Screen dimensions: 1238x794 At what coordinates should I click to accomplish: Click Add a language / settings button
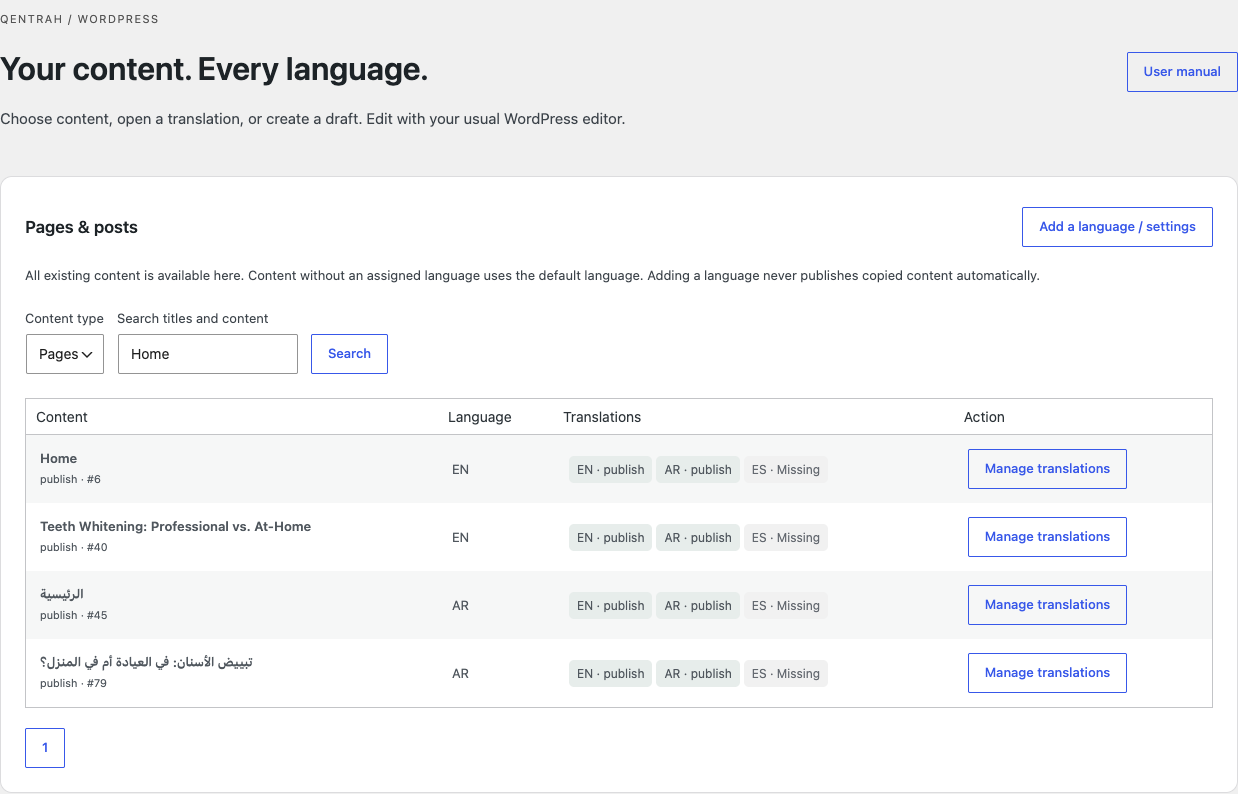pos(1117,227)
